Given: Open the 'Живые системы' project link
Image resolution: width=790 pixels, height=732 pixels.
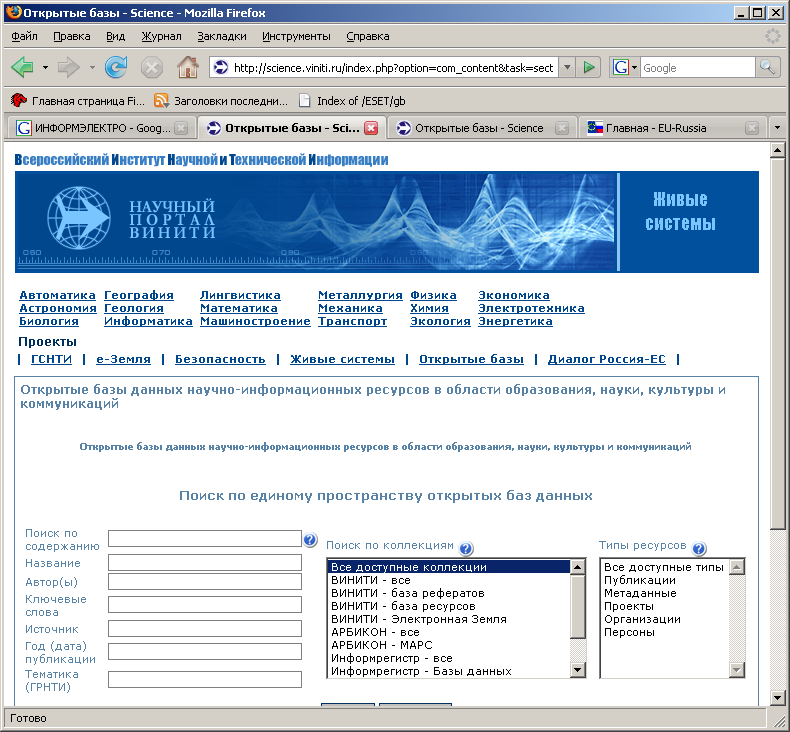Looking at the screenshot, I should pyautogui.click(x=342, y=359).
